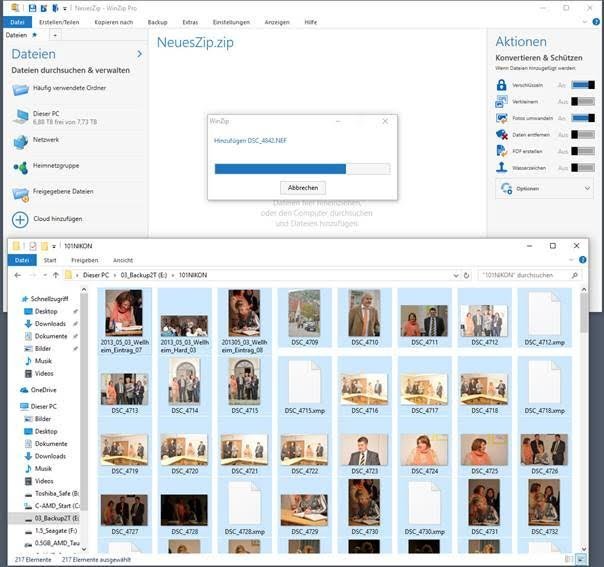
Task: Switch to large thumbnails view in status bar
Action: (581, 559)
